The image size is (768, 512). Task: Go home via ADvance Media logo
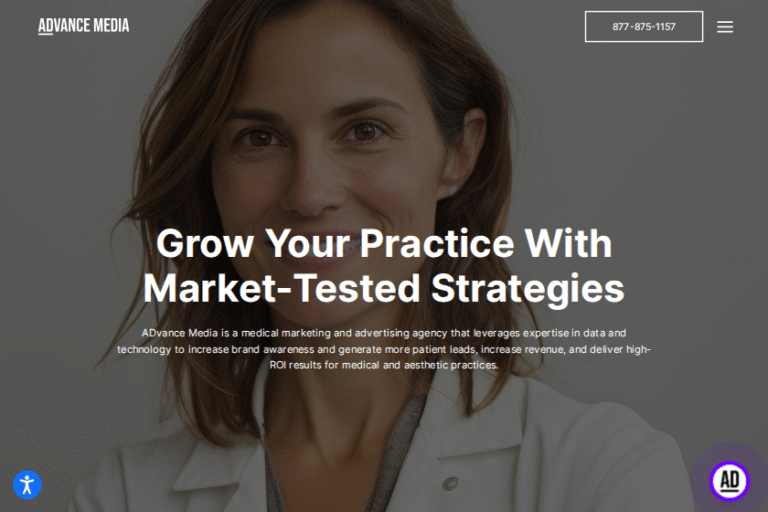(x=84, y=25)
